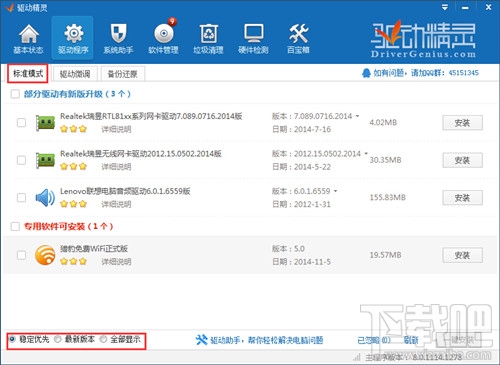Open title bar menu arrow icon
500x365 pixels.
pos(445,7)
